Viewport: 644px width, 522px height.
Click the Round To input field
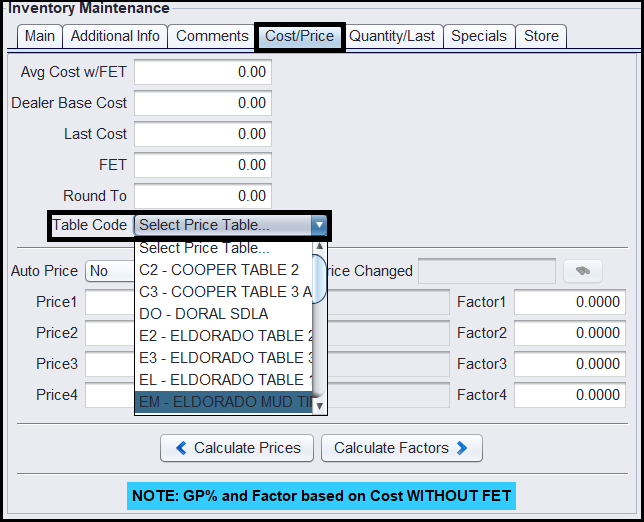pyautogui.click(x=203, y=196)
